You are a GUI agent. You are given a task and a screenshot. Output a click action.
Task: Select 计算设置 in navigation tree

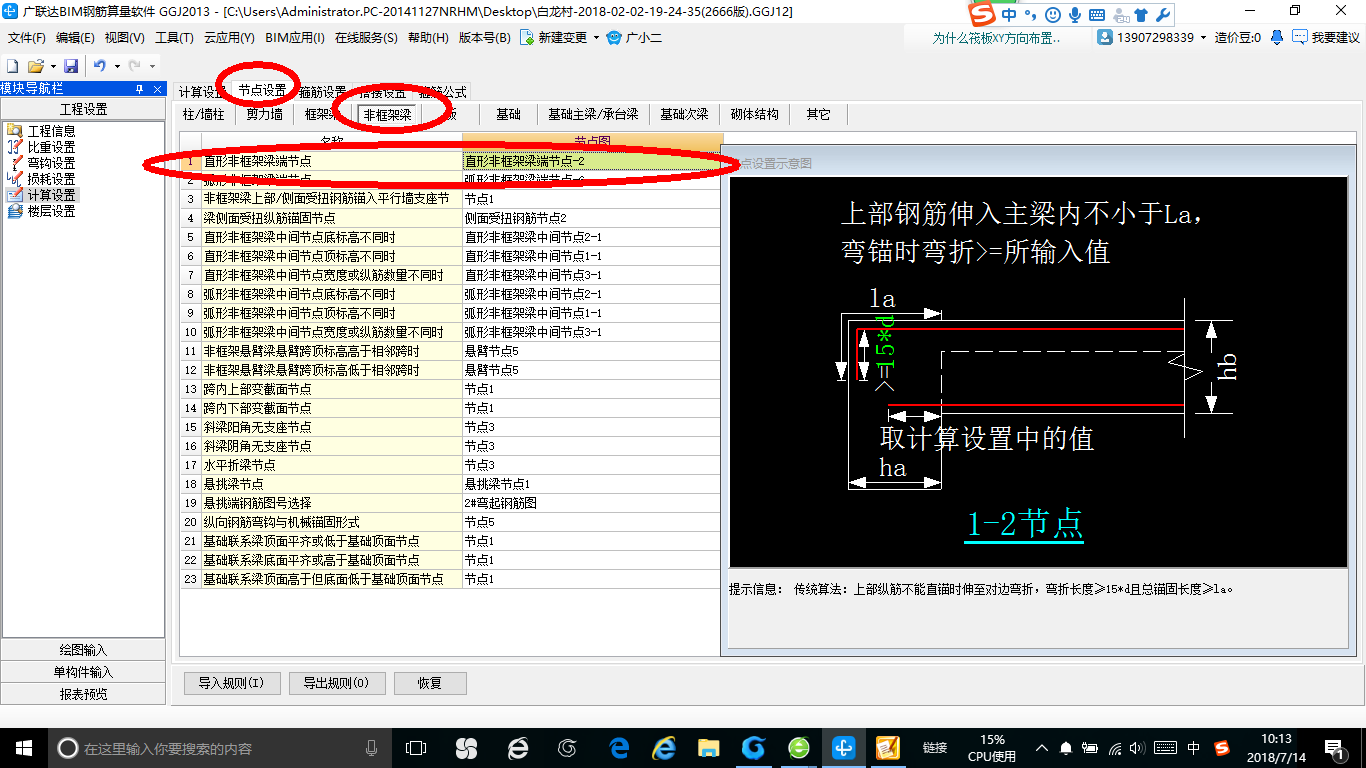click(x=51, y=195)
